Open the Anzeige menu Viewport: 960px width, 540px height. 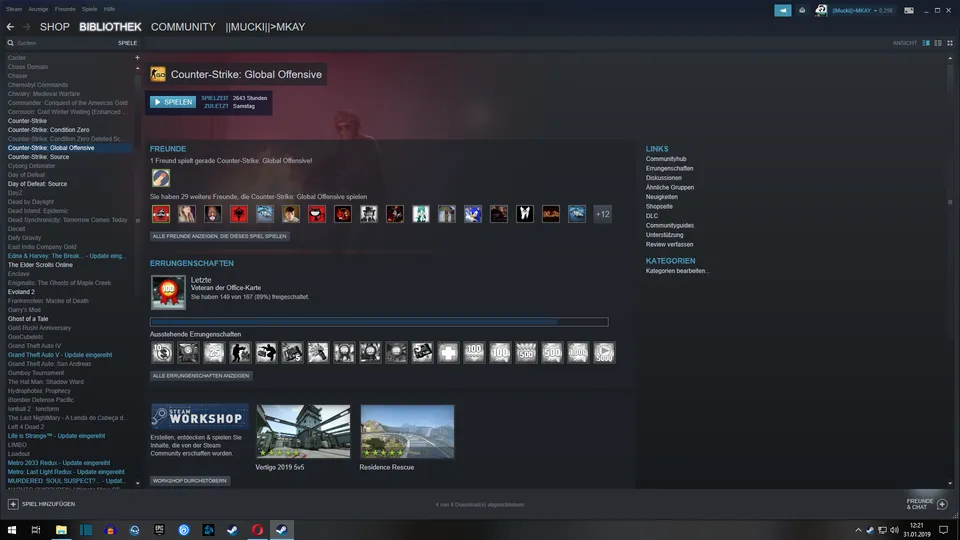38,9
